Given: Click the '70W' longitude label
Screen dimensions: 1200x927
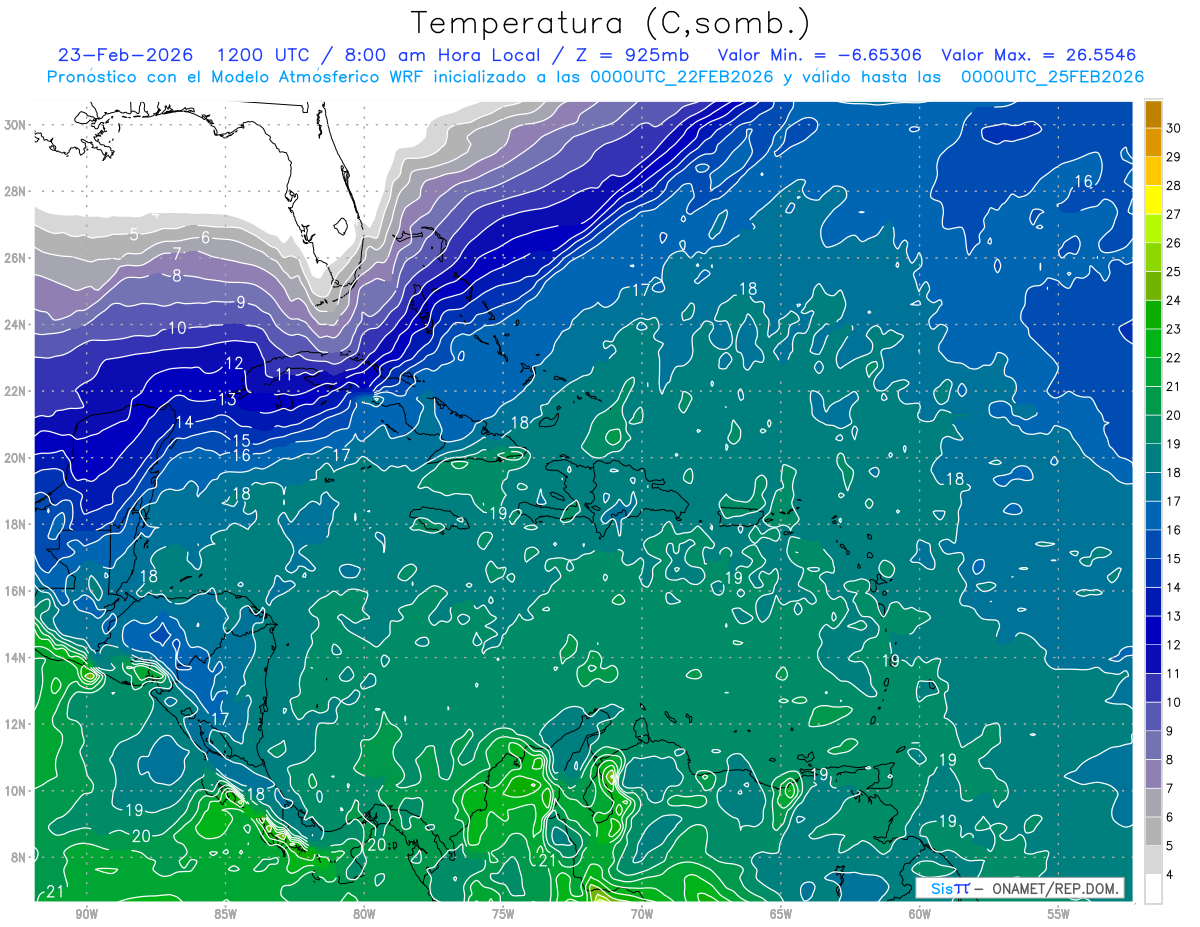Looking at the screenshot, I should click(642, 914).
